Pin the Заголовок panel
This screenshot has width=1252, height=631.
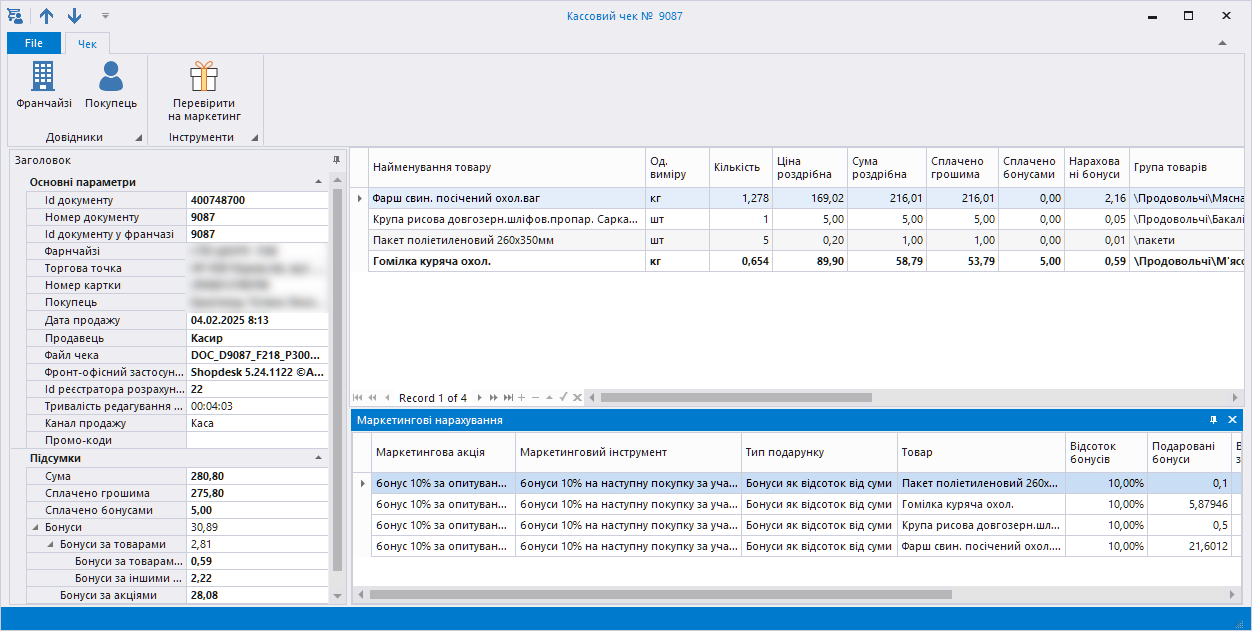336,160
